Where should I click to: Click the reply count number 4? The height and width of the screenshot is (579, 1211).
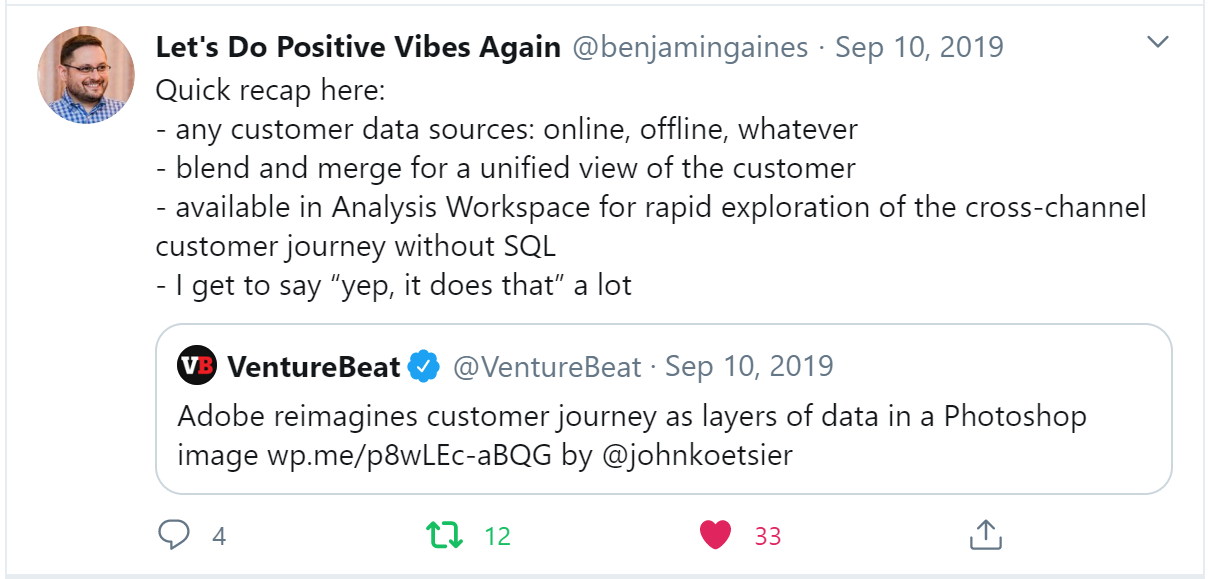click(x=219, y=537)
